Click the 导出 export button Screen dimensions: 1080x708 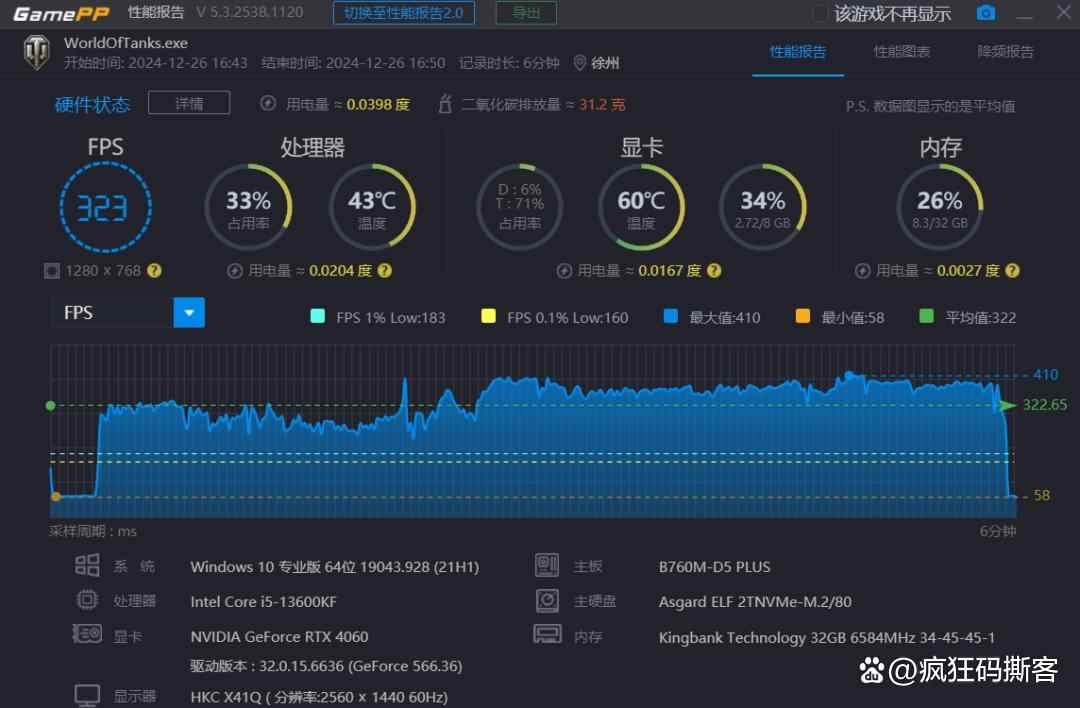coord(526,13)
